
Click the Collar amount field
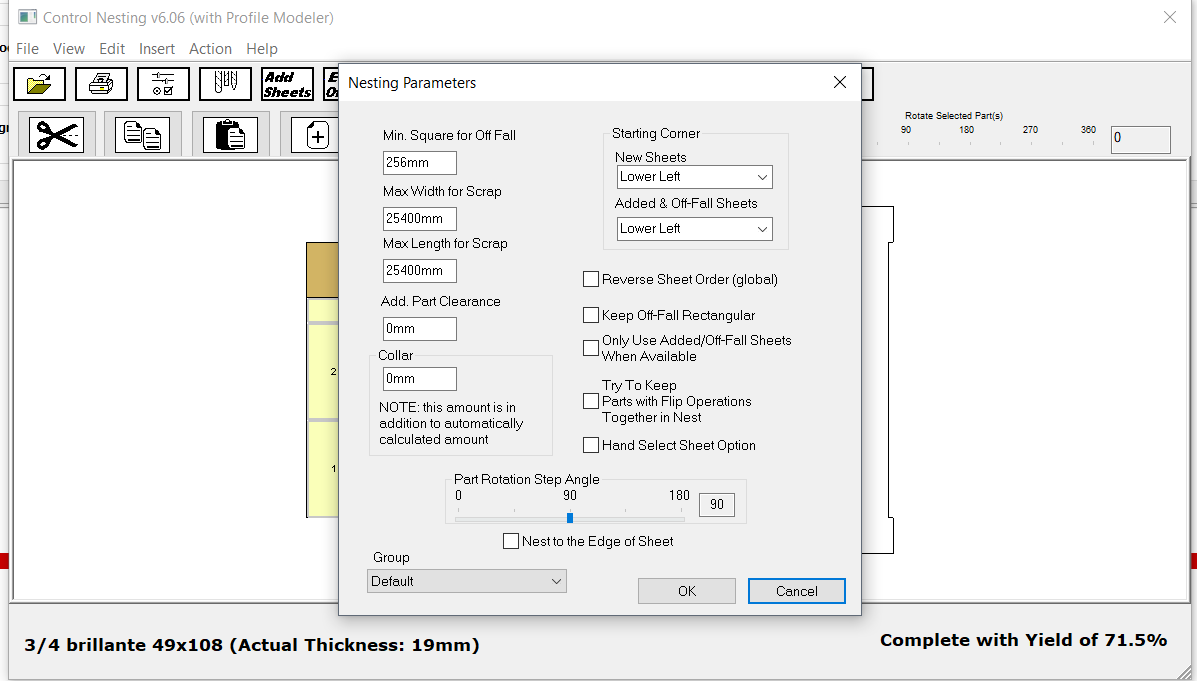click(420, 379)
